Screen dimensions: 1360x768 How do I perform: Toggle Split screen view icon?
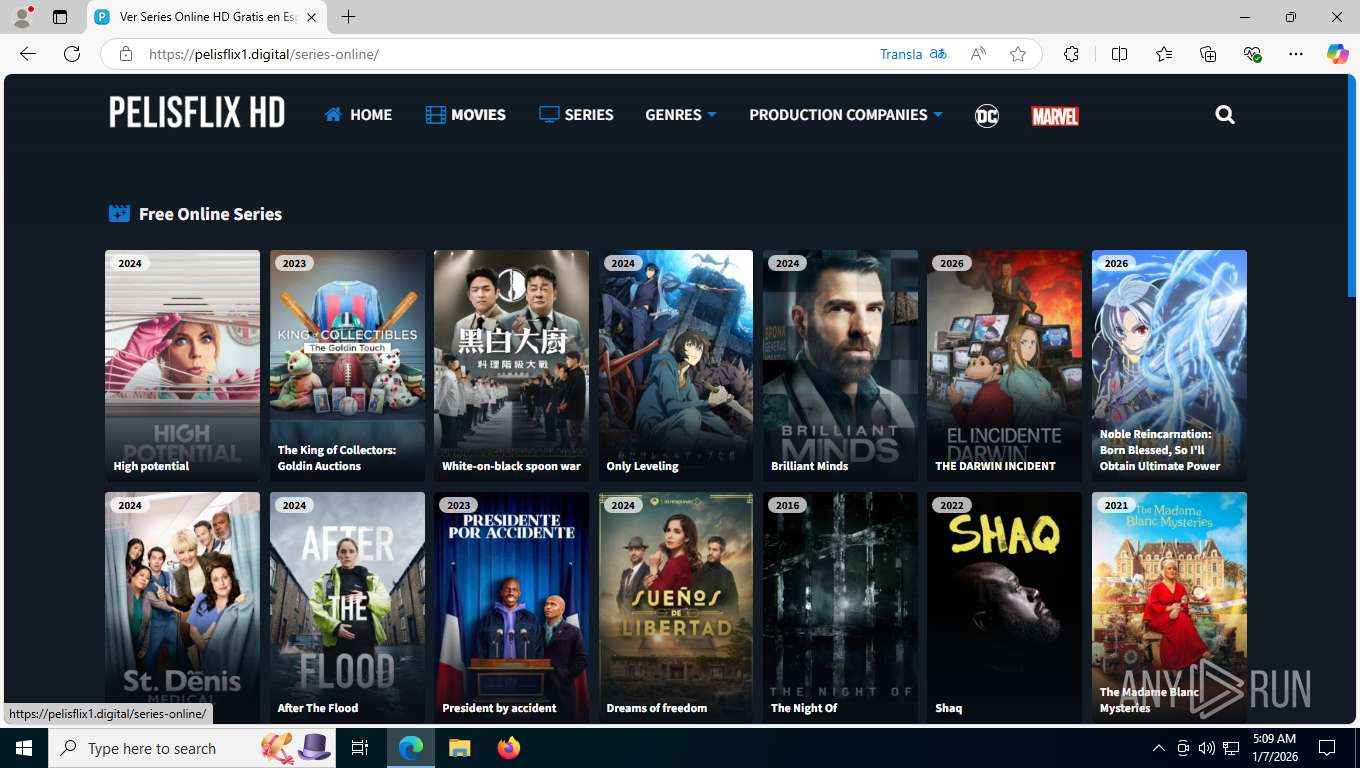point(1119,54)
